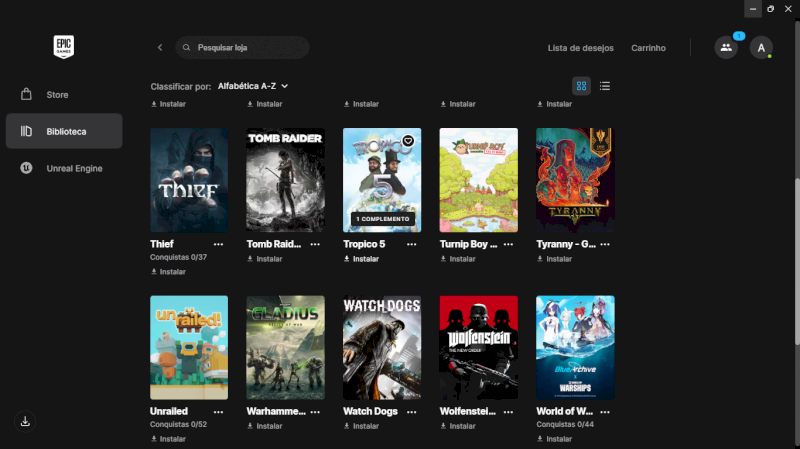
Task: Open Warhammer Gladius game cover
Action: [285, 347]
